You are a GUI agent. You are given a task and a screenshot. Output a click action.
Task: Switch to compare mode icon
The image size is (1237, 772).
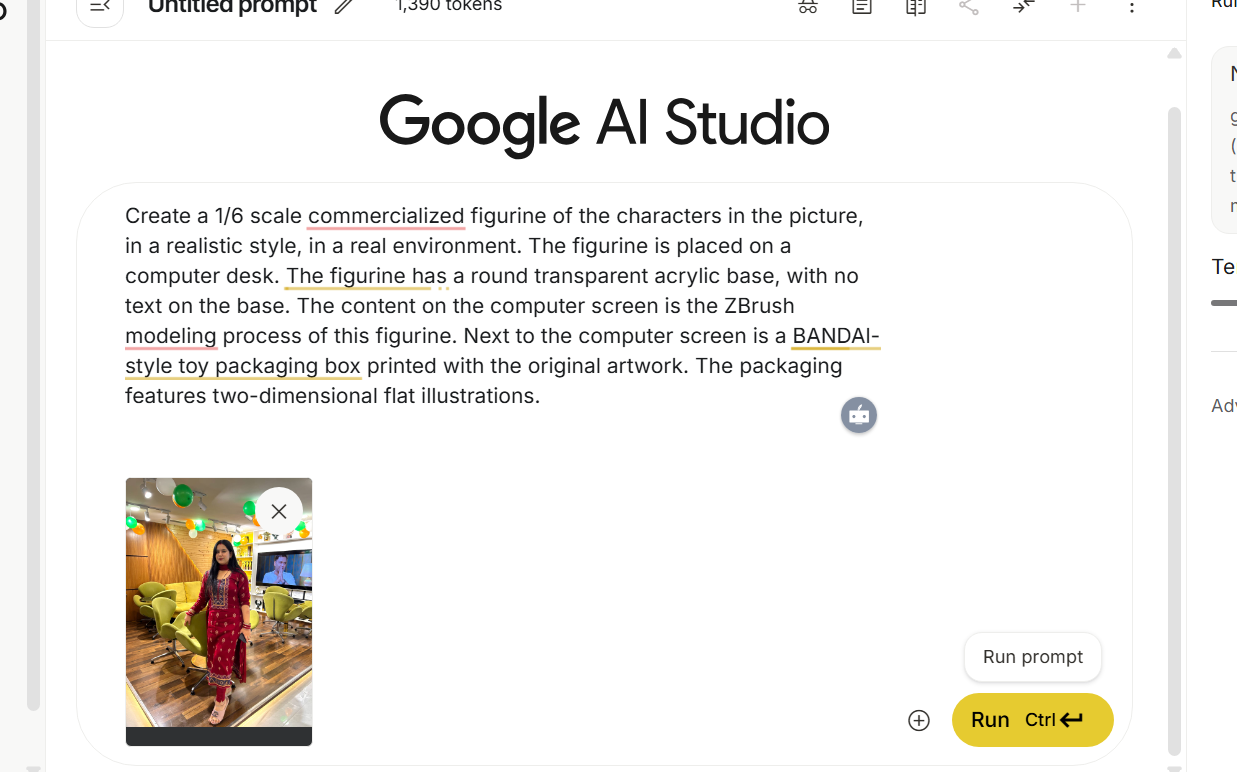point(916,7)
